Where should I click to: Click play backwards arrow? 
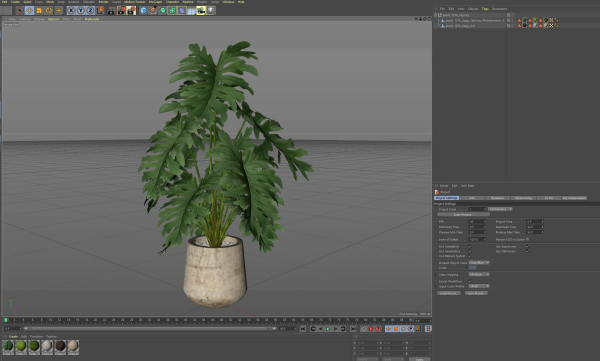pos(321,329)
